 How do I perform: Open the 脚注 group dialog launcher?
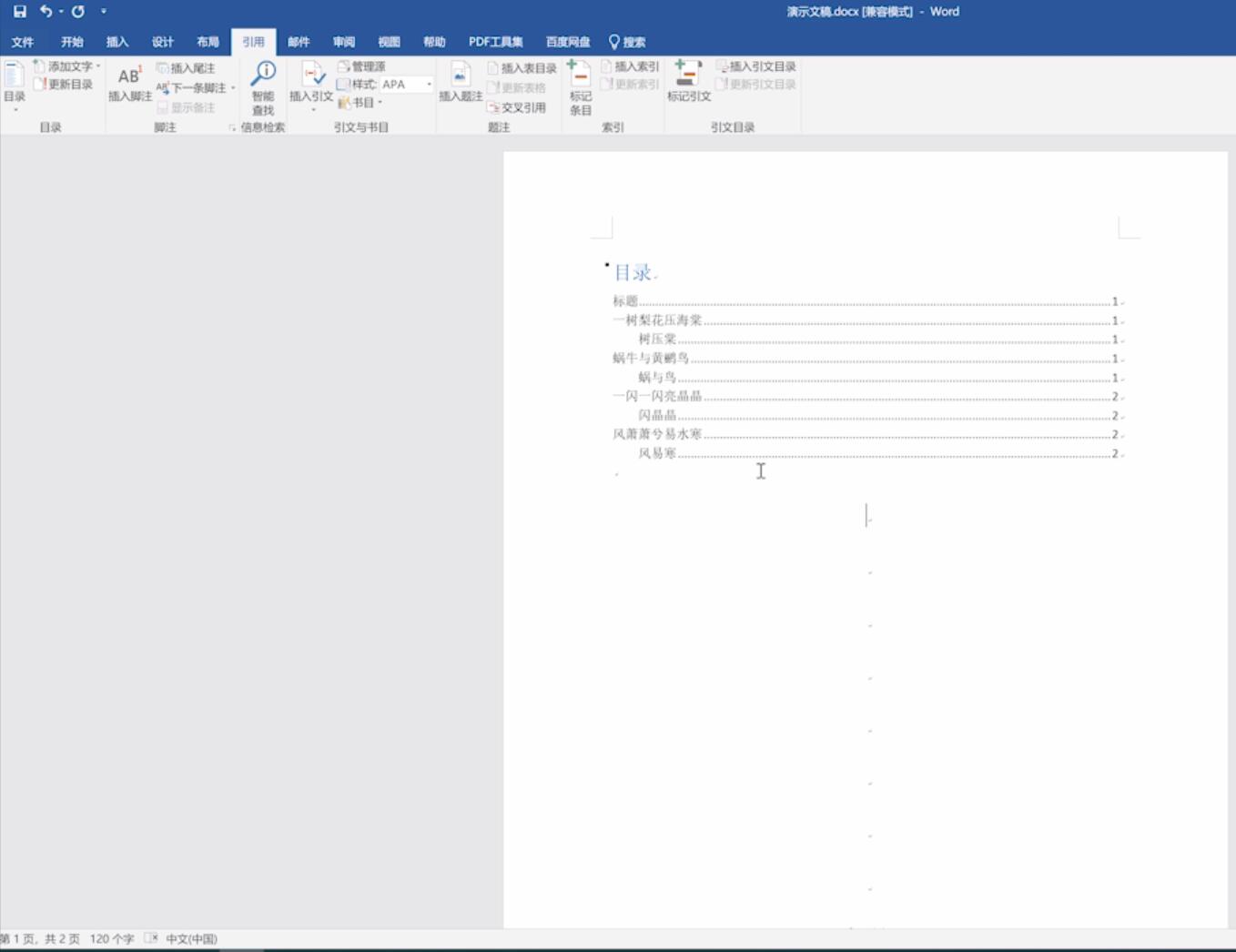232,127
